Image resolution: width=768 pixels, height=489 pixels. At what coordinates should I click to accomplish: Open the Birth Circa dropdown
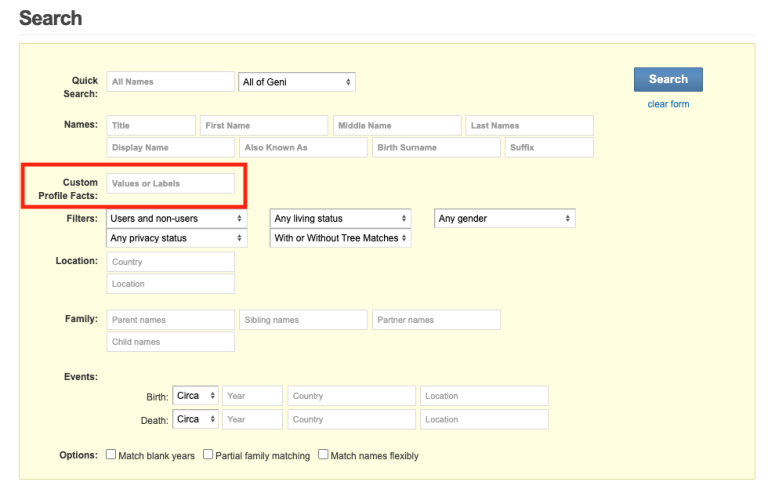coord(195,396)
